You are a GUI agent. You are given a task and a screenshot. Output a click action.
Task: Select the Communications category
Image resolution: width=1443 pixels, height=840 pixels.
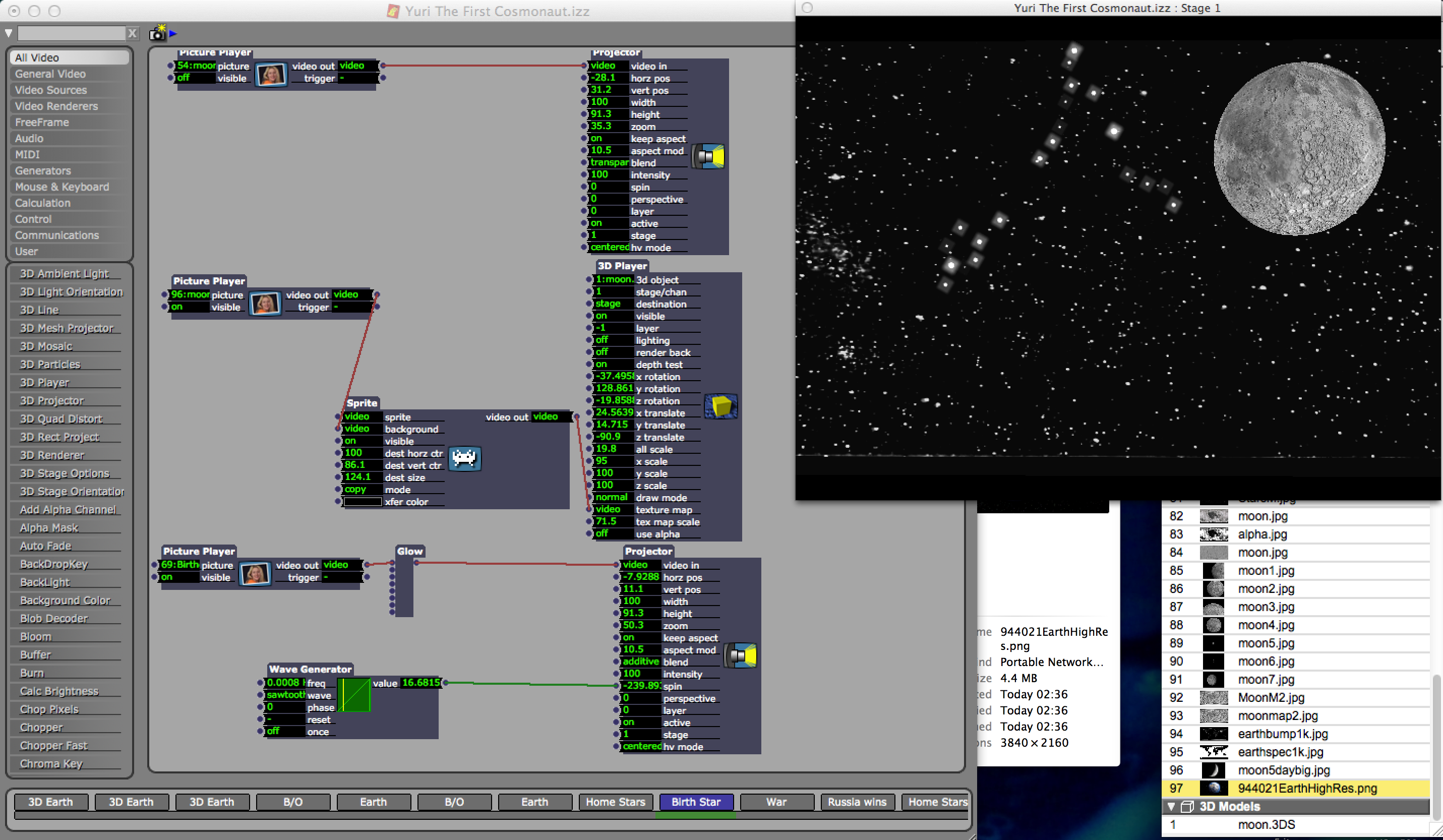pos(69,235)
